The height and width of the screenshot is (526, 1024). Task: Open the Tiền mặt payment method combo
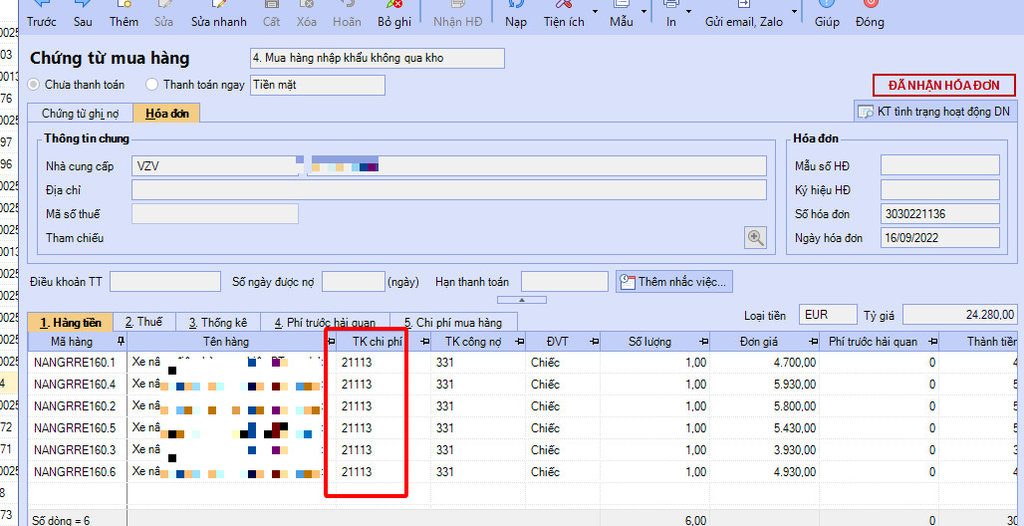(x=317, y=85)
